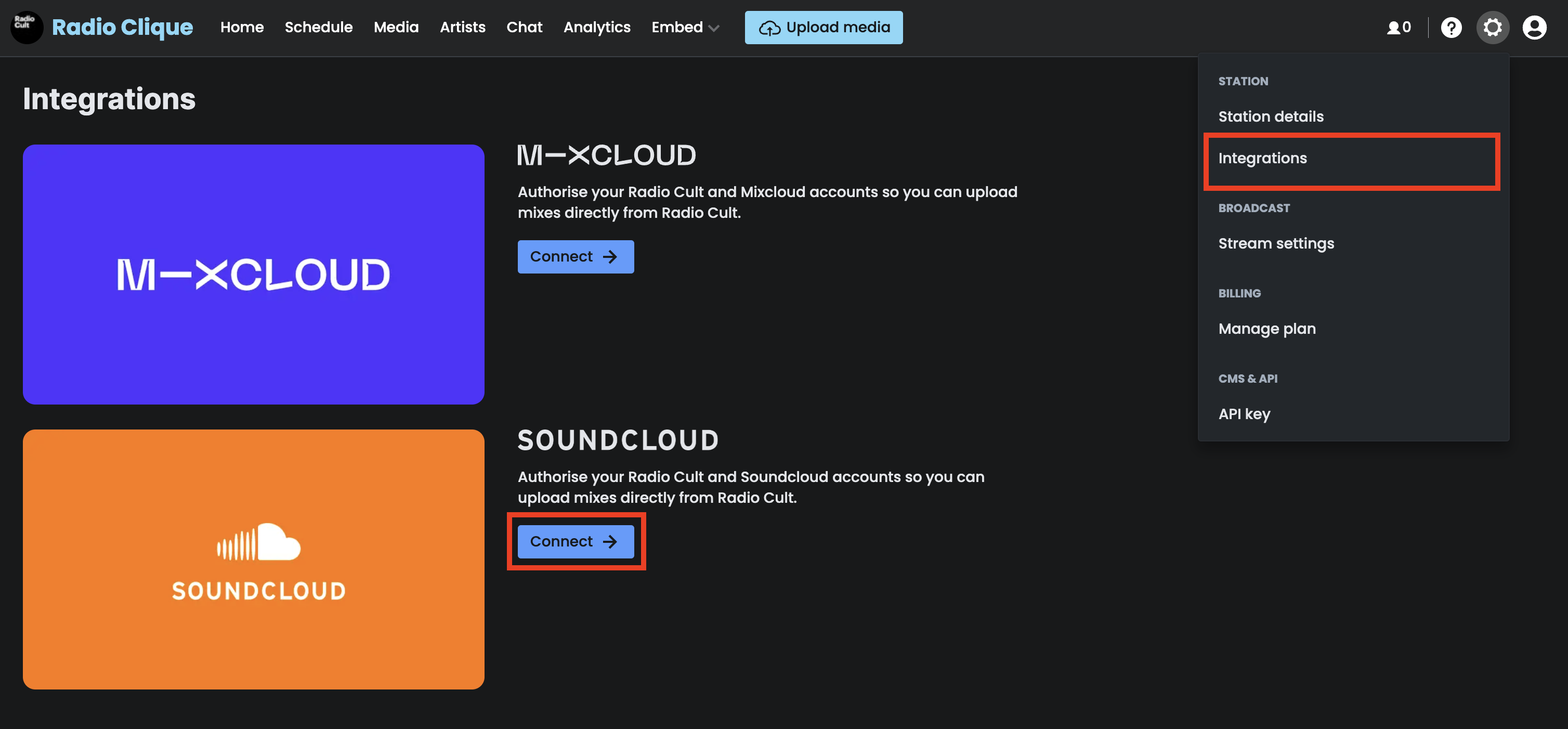
Task: Navigate to Manage plan billing
Action: tap(1266, 328)
